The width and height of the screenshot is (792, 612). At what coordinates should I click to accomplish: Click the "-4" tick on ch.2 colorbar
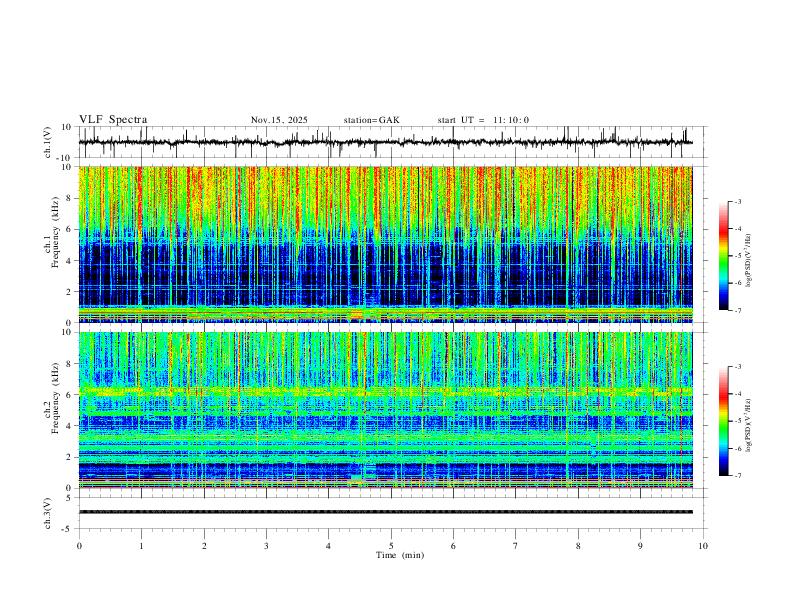point(737,393)
